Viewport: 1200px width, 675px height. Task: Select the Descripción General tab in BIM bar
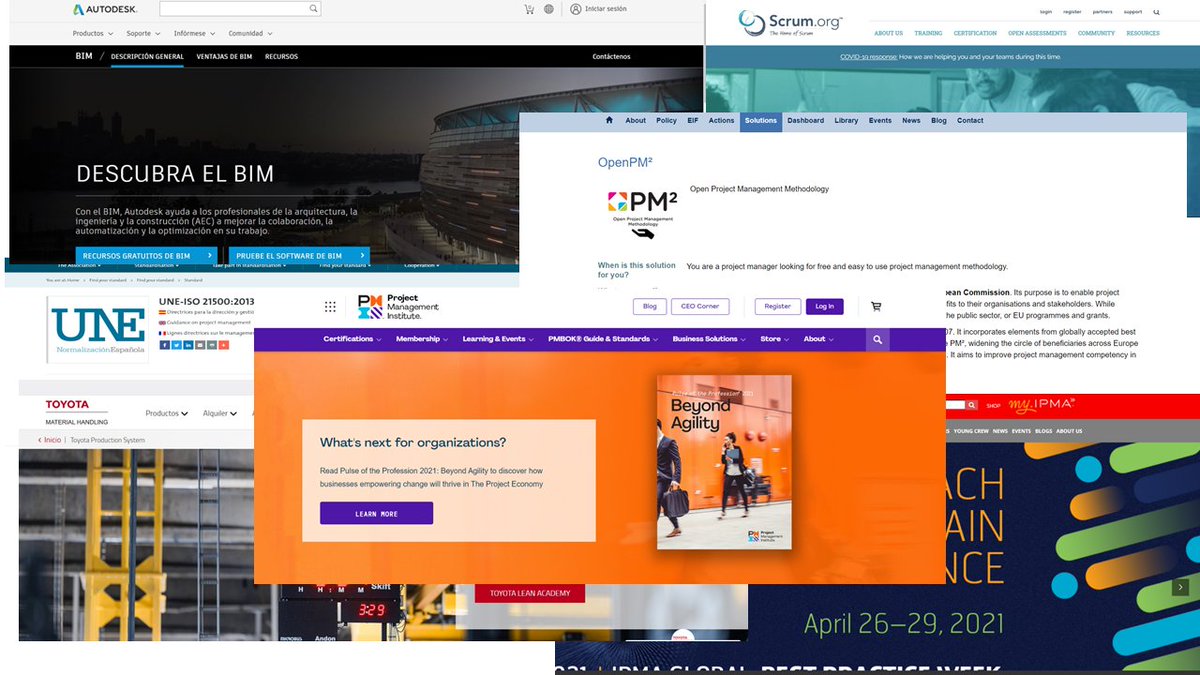pos(147,57)
